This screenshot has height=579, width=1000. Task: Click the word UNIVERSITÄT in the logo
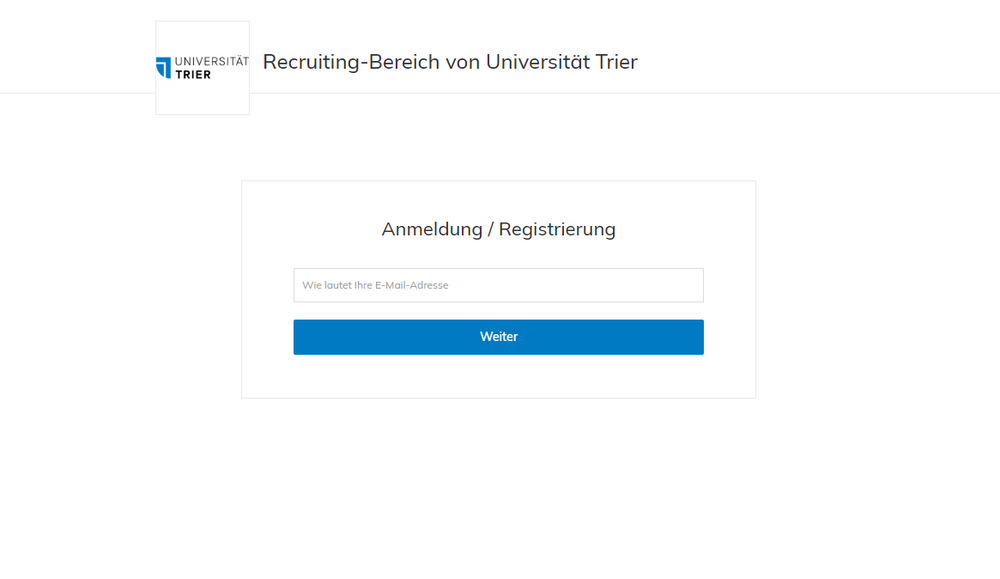pos(211,62)
